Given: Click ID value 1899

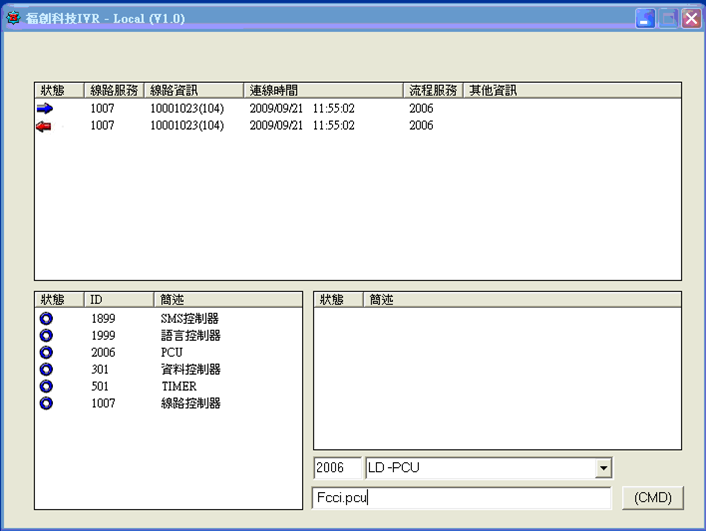Looking at the screenshot, I should pos(103,319).
